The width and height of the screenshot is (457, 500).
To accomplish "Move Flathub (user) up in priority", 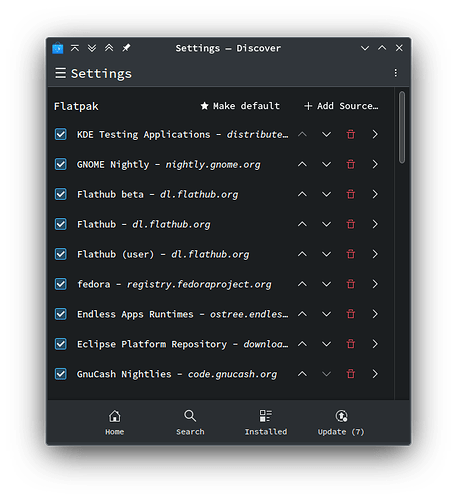I will pos(302,254).
